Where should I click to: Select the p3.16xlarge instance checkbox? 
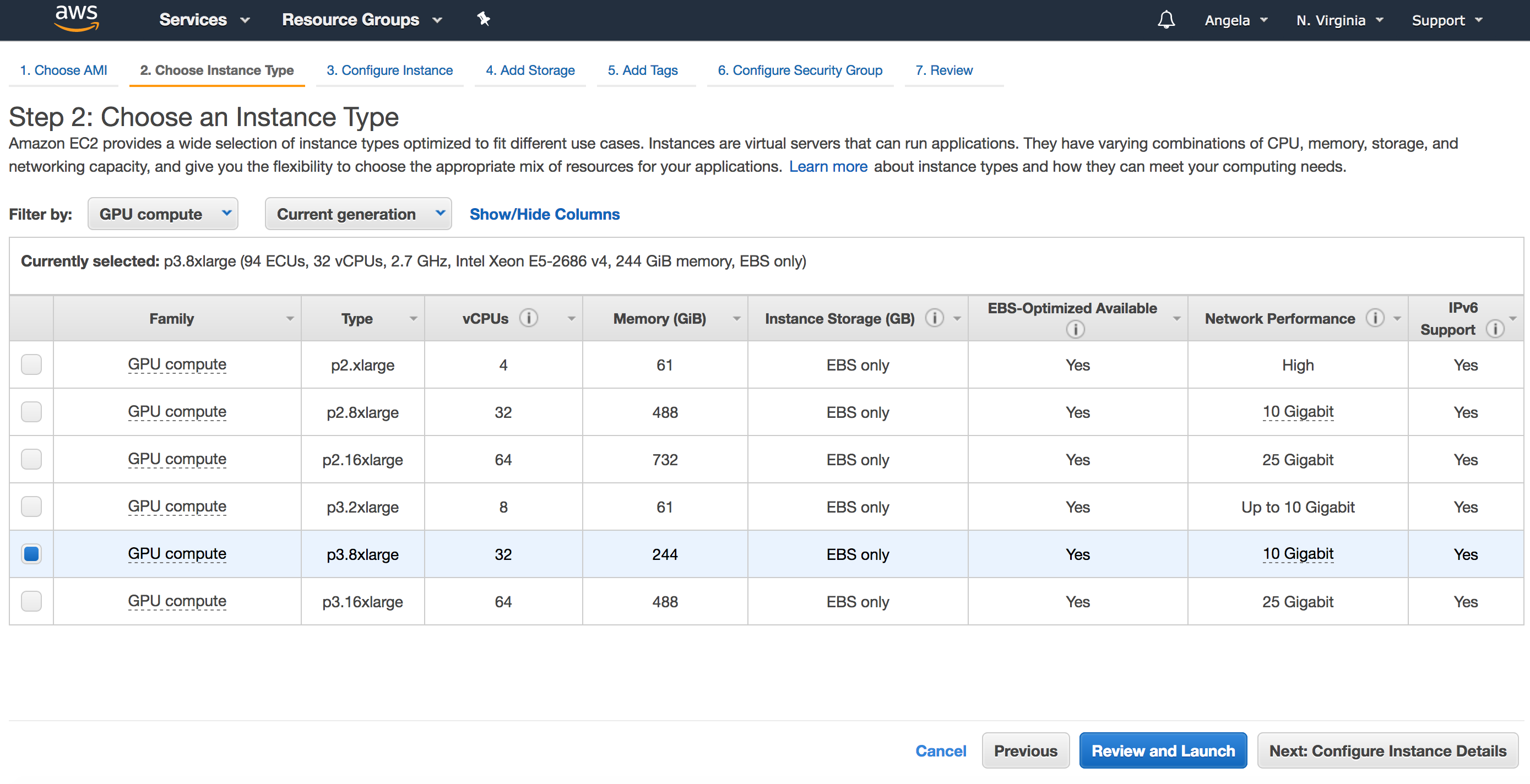31,601
